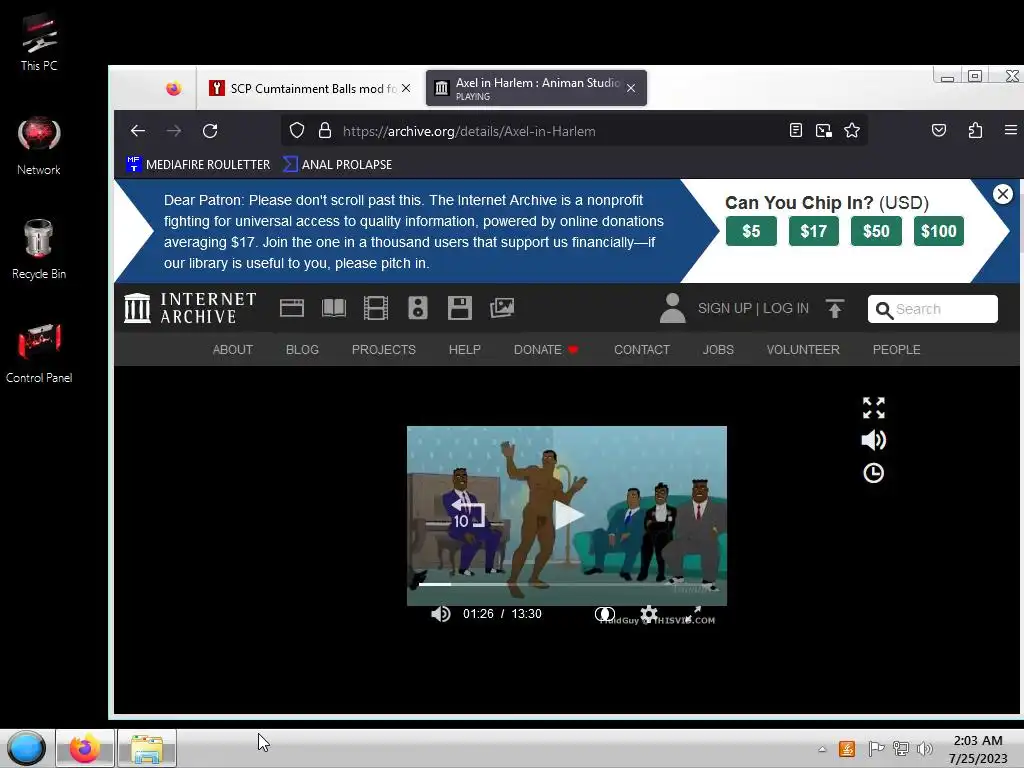Seek along the video progress bar
This screenshot has height=768, width=1024.
coord(567,584)
